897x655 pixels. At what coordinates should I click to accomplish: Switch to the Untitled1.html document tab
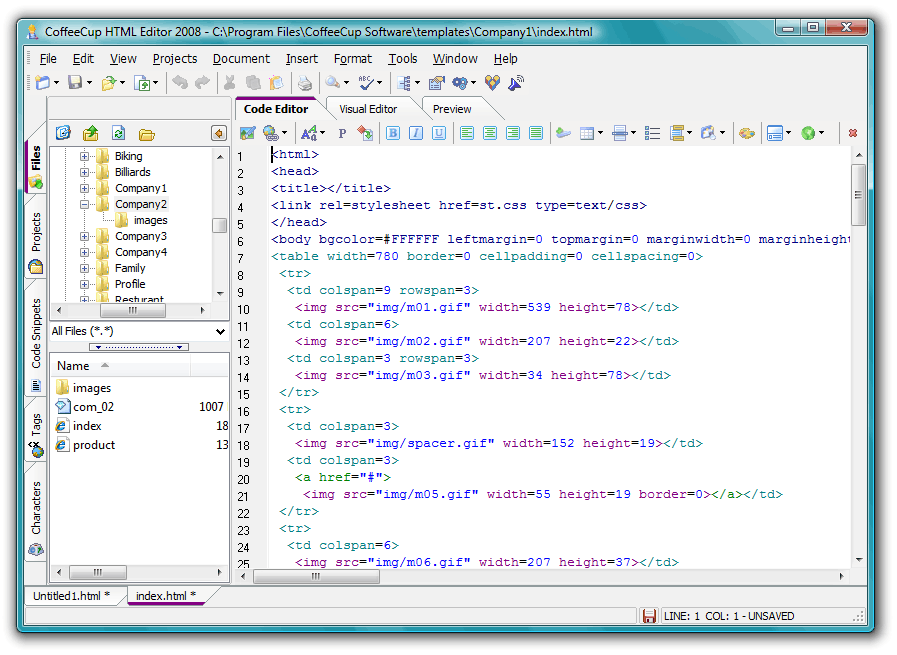[72, 596]
